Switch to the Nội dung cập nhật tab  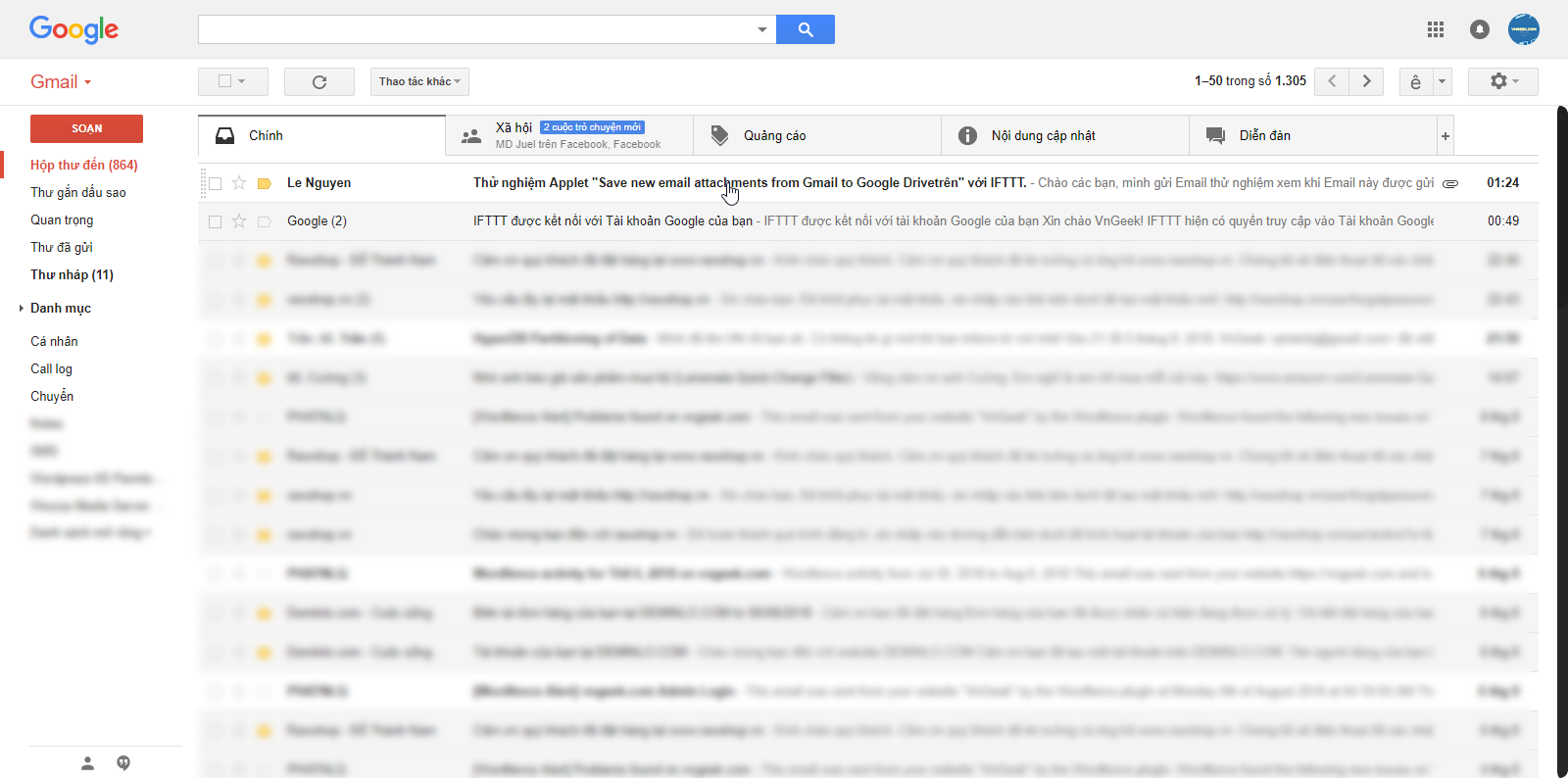[x=1065, y=136]
